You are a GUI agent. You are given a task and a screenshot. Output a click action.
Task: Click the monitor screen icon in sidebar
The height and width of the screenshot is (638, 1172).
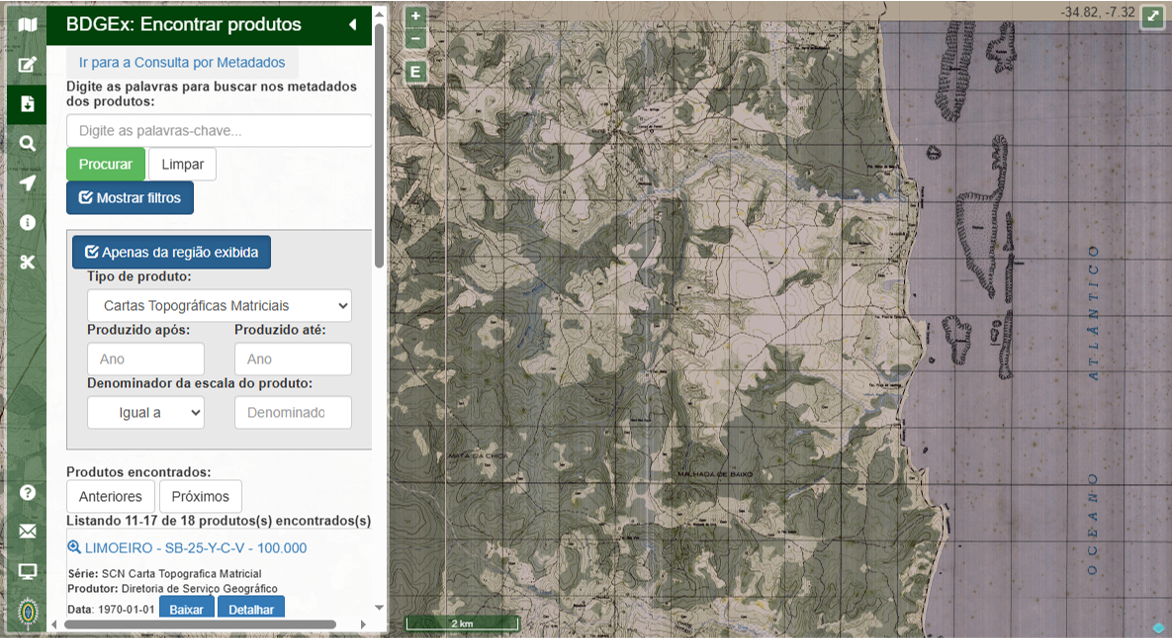click(x=27, y=571)
